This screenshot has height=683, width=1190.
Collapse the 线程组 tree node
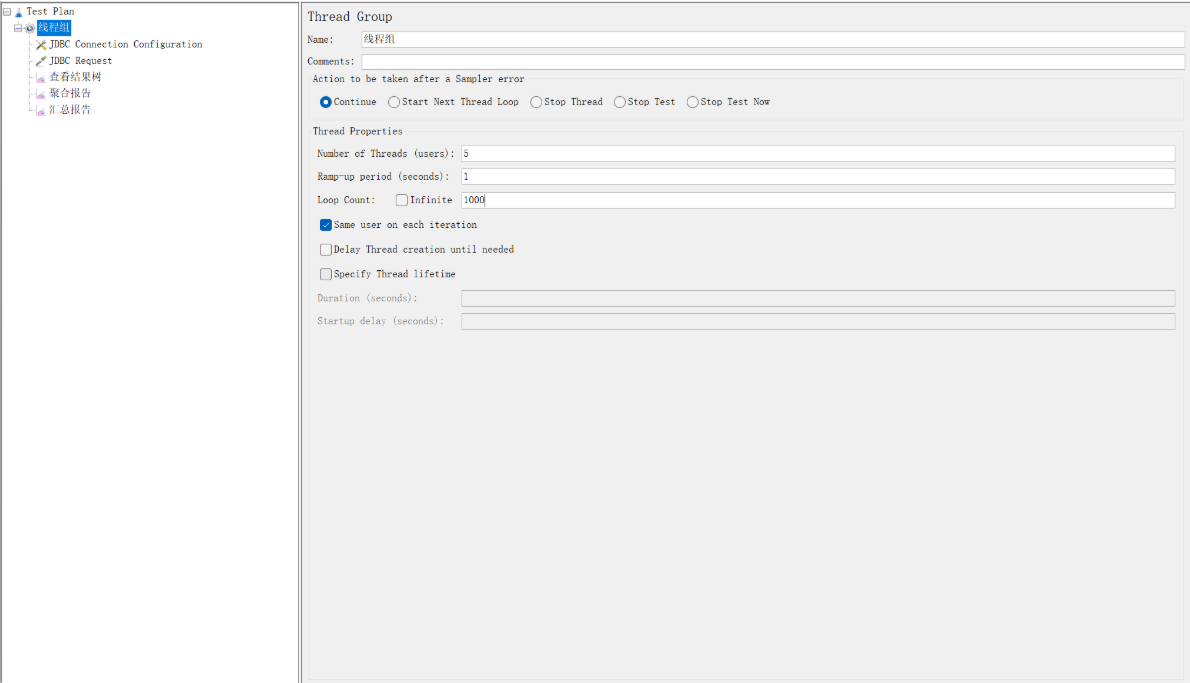click(x=17, y=28)
